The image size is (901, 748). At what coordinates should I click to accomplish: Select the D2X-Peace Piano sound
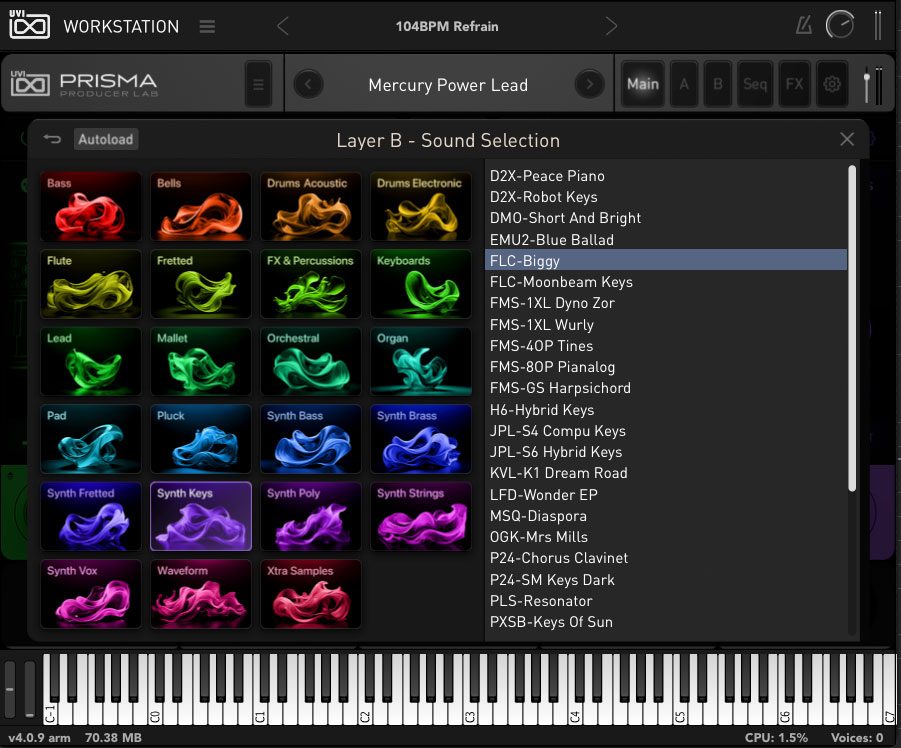[x=666, y=176]
